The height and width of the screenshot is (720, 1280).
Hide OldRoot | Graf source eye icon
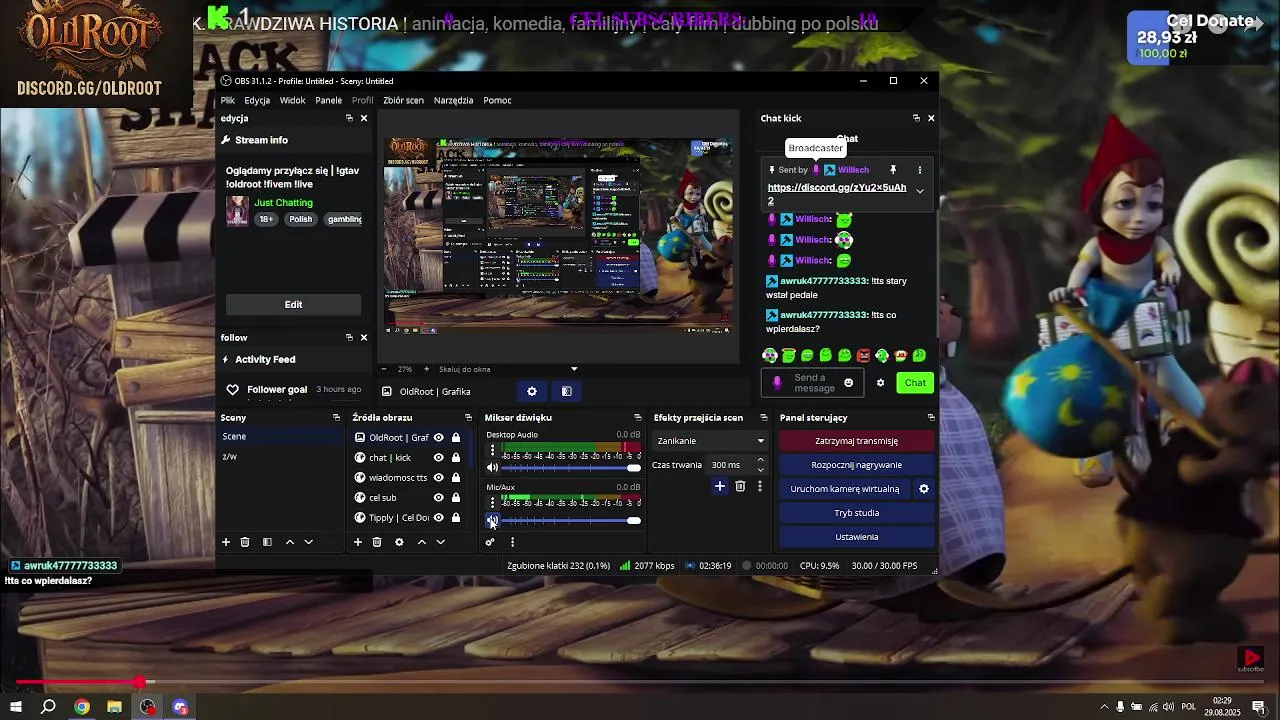pyautogui.click(x=438, y=437)
